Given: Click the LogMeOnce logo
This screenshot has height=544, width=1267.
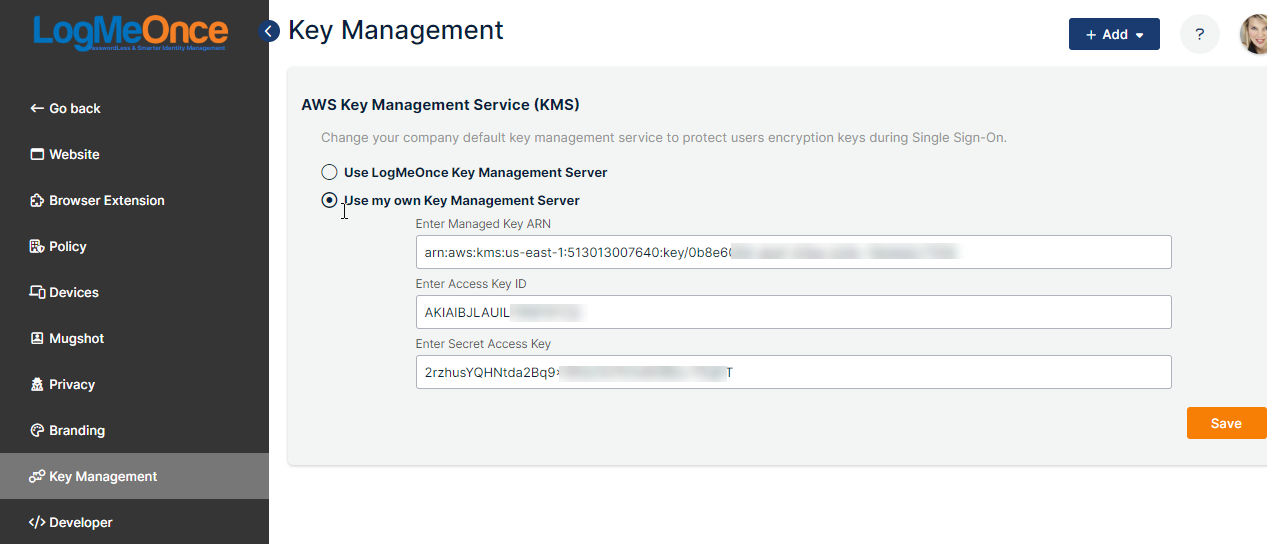Looking at the screenshot, I should 130,33.
